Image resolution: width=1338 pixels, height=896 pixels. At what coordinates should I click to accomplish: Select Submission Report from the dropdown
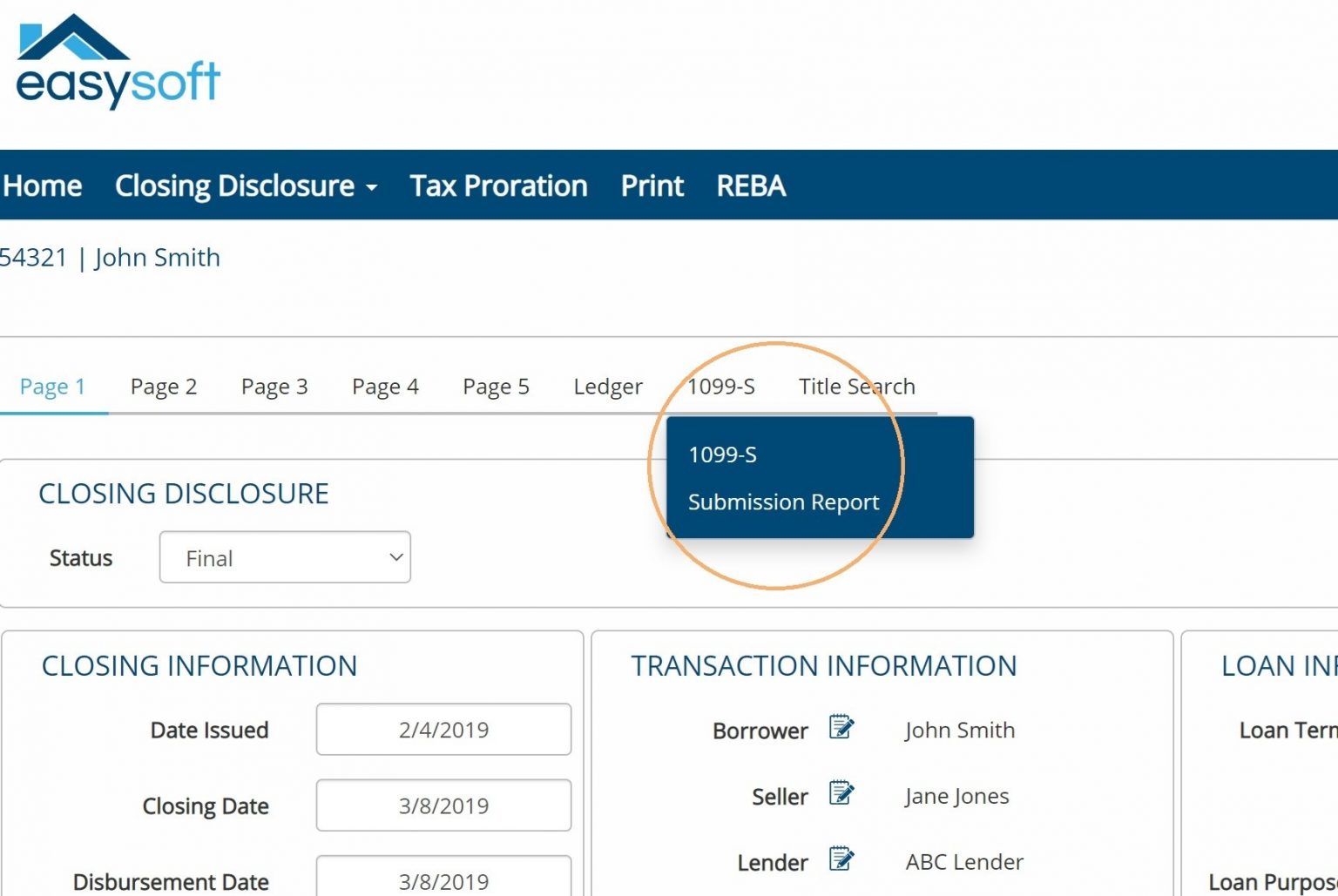tap(783, 502)
